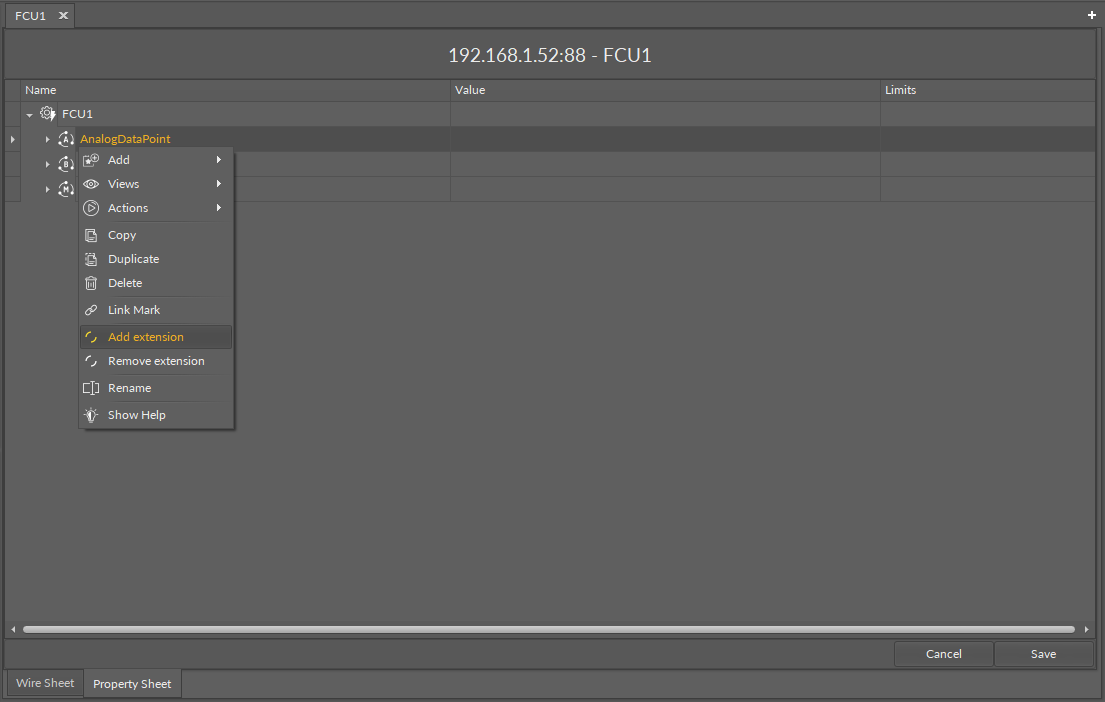Click the Cancel button
Viewport: 1105px width, 702px height.
pos(943,654)
